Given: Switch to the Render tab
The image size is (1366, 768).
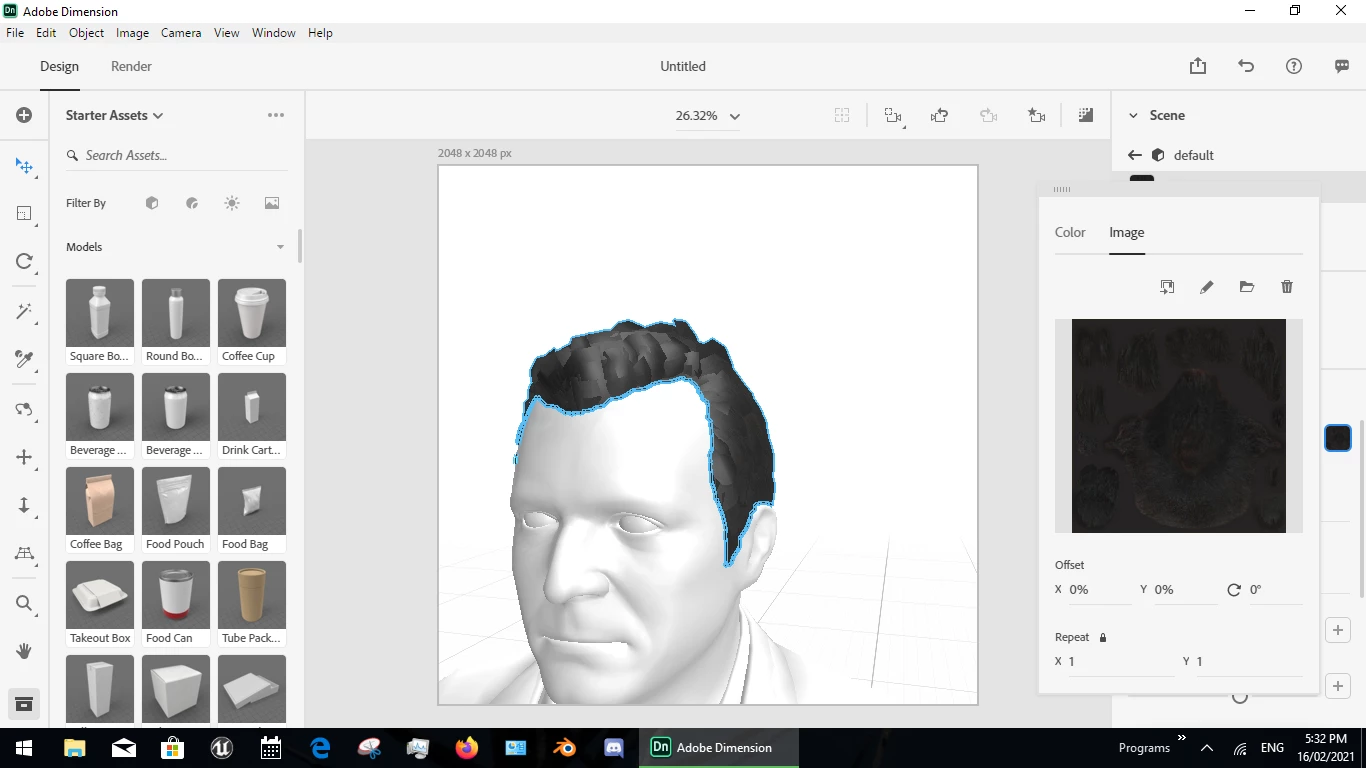Looking at the screenshot, I should [131, 66].
